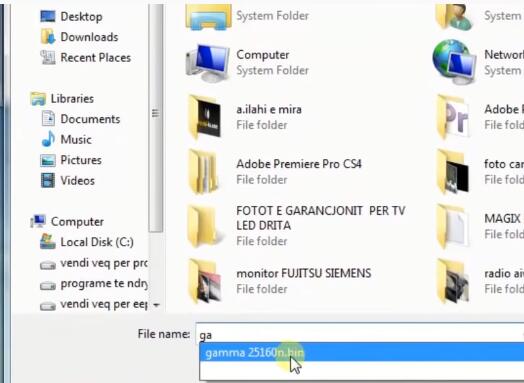
Task: Select 'monitor FUJITSU SIEMENS' folder name
Action: pos(303,273)
